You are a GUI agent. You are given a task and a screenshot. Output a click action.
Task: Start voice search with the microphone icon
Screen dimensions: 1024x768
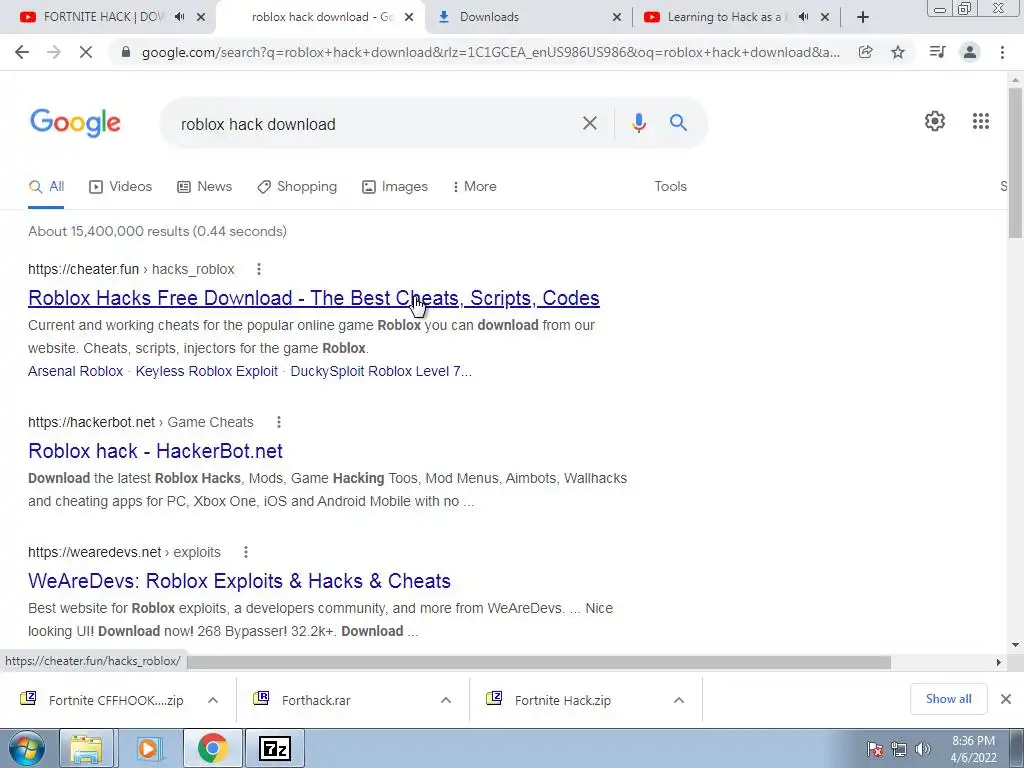click(x=639, y=123)
